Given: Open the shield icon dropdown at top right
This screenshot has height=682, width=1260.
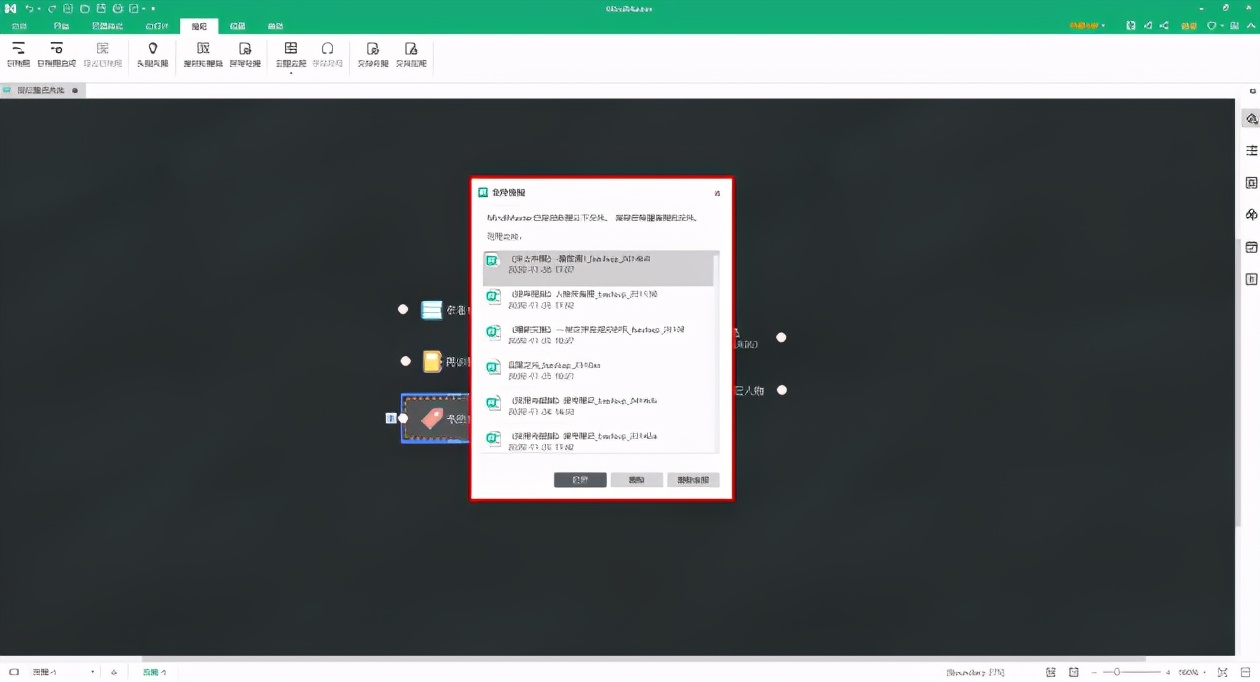Looking at the screenshot, I should (x=1214, y=25).
